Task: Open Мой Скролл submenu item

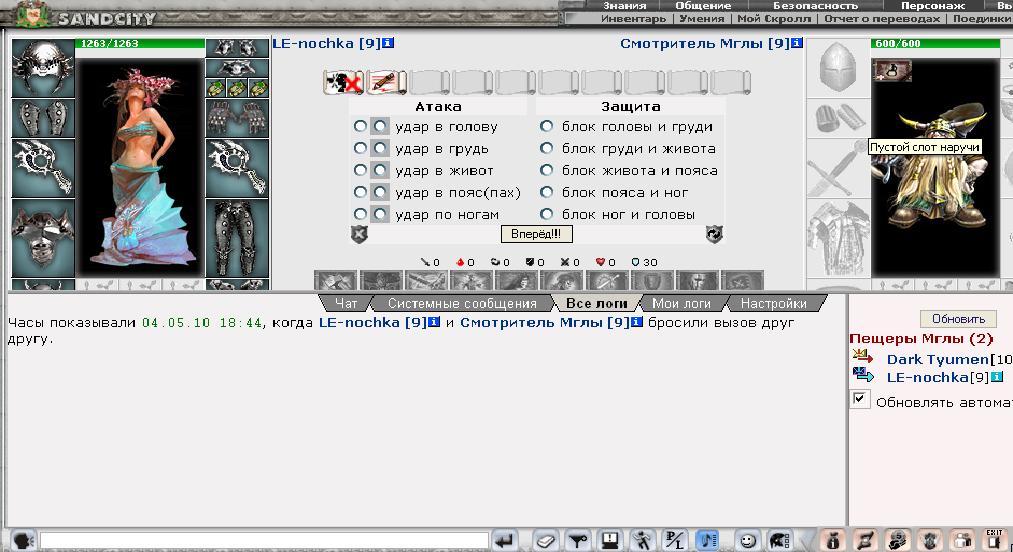Action: [x=774, y=19]
